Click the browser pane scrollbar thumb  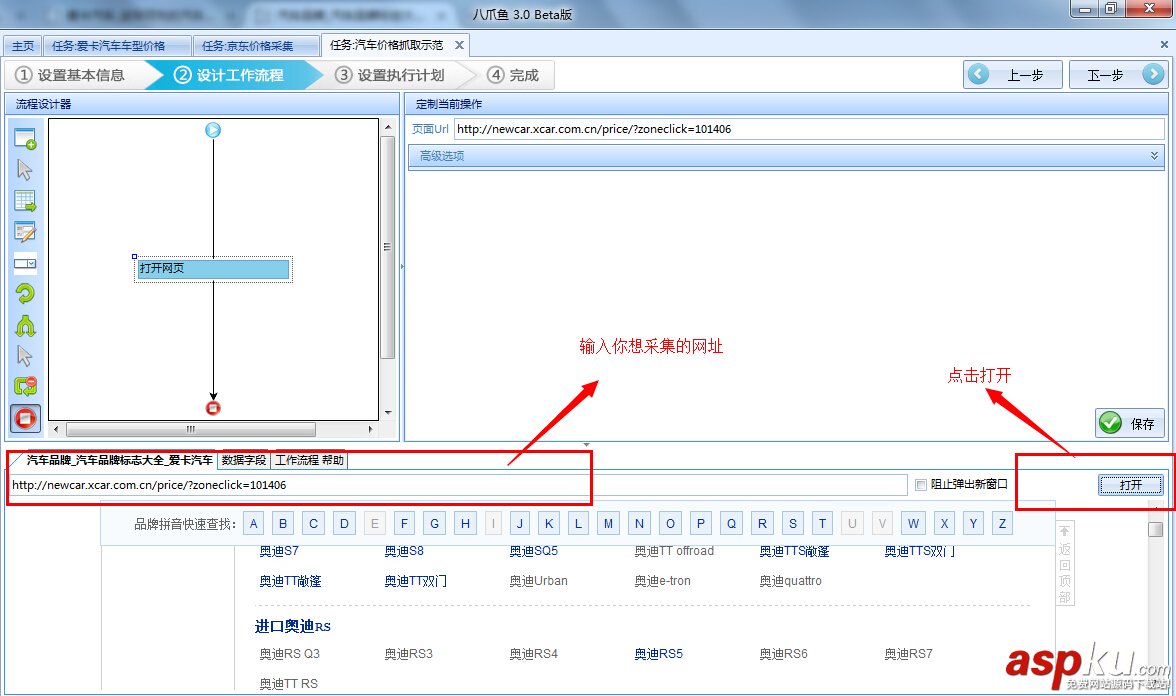1156,530
